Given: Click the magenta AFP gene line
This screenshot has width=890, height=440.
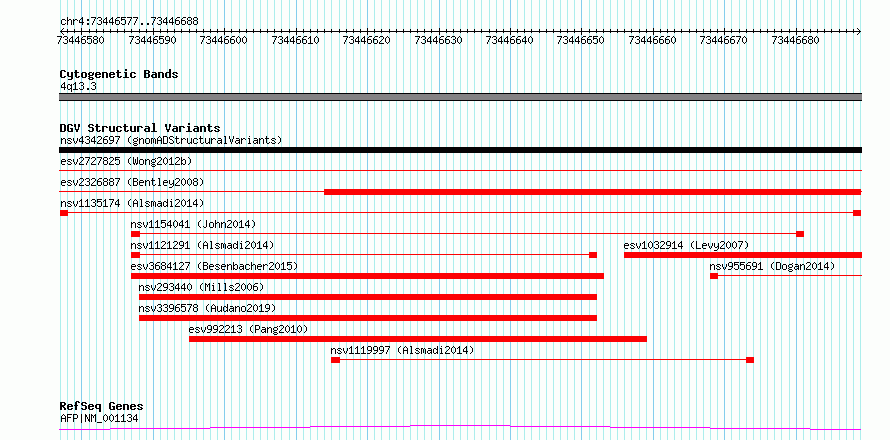Looking at the screenshot, I should tap(460, 427).
